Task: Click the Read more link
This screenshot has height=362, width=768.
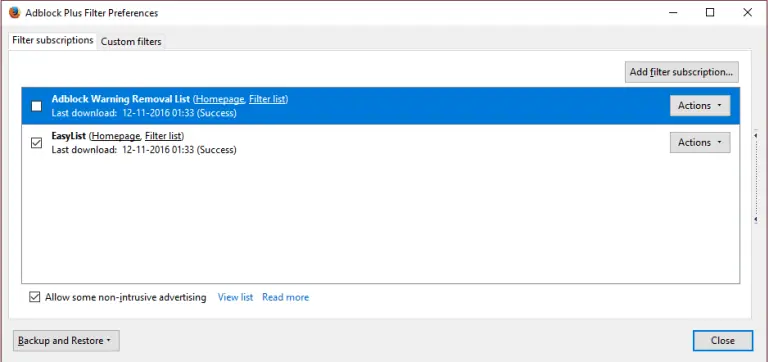Action: [x=286, y=297]
